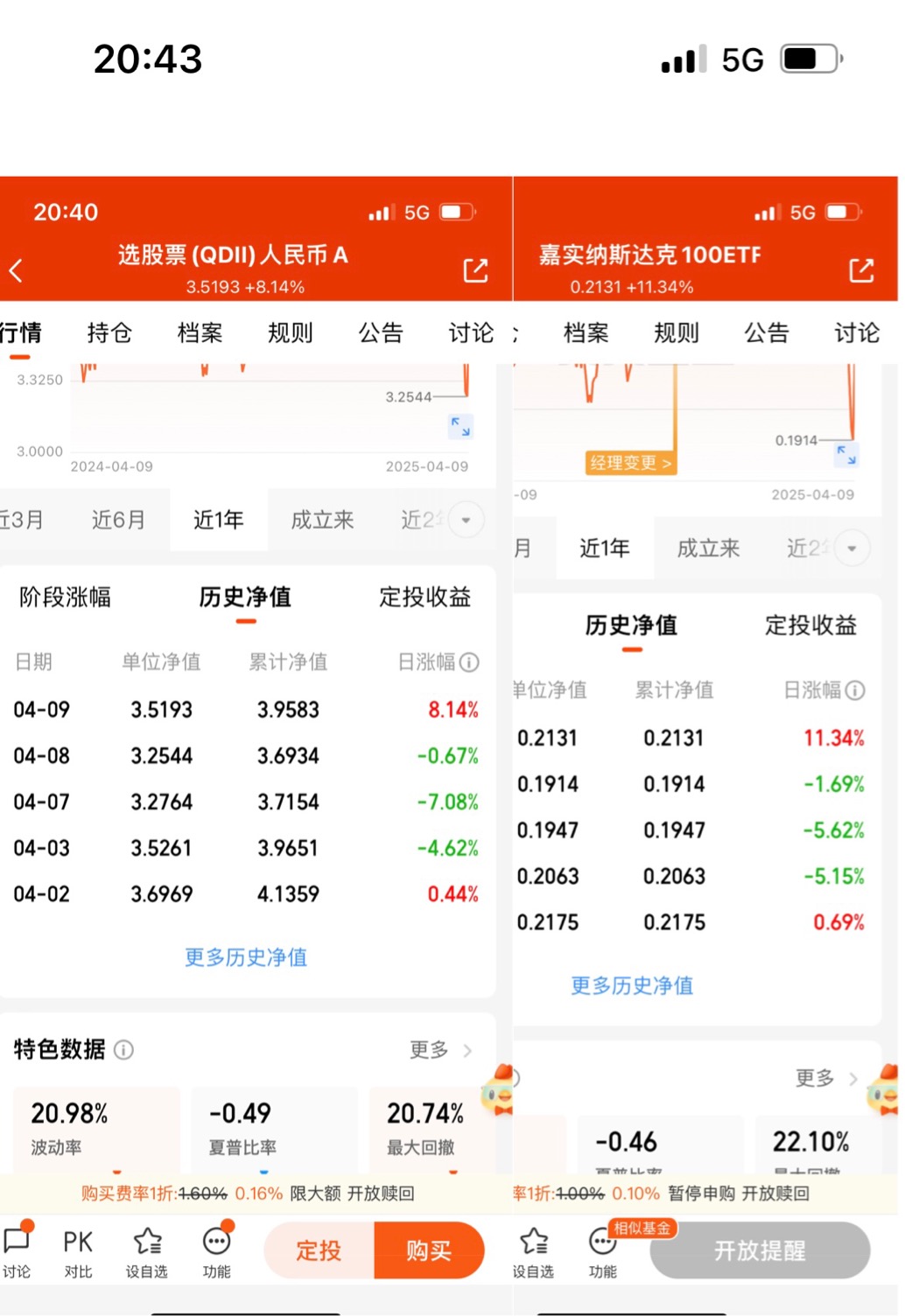
Task: Tap the 定投 button
Action: click(319, 1250)
